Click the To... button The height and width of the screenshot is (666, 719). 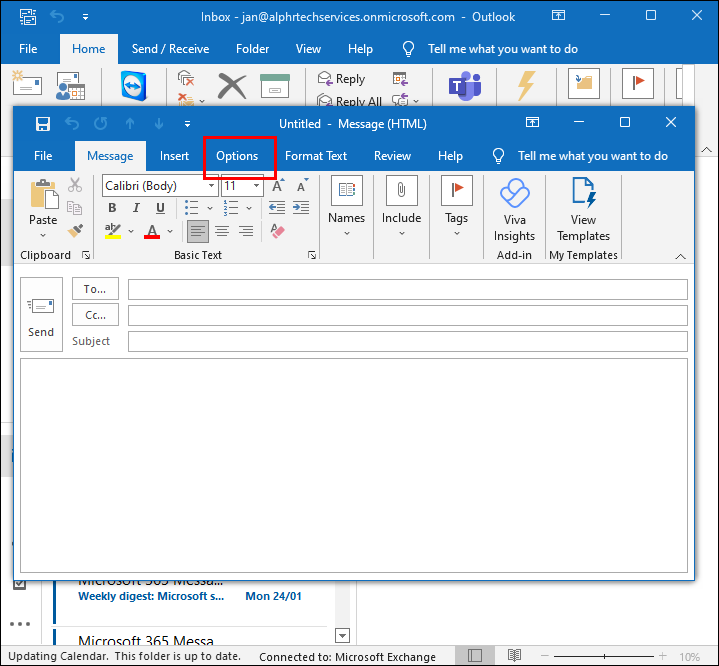click(x=95, y=289)
